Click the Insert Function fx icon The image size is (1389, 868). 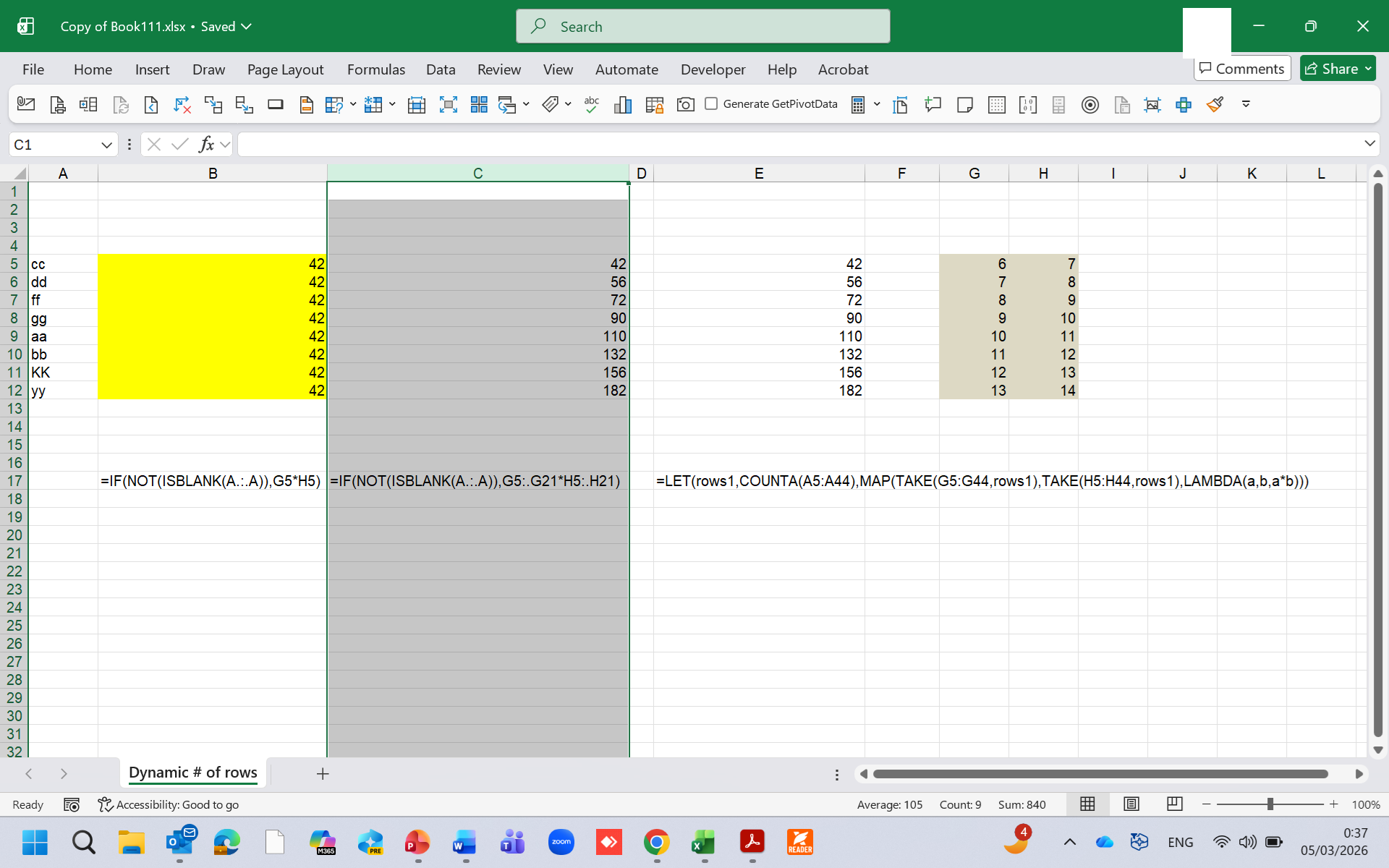click(206, 145)
